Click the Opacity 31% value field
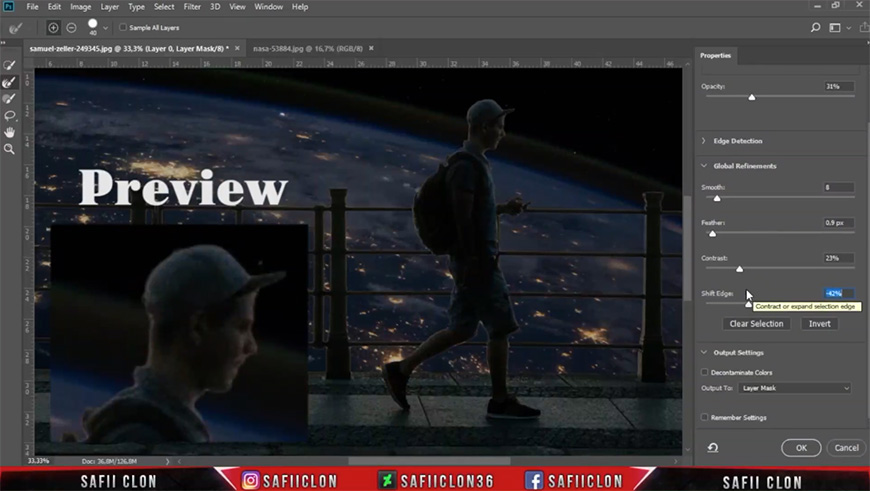870x491 pixels. point(839,86)
